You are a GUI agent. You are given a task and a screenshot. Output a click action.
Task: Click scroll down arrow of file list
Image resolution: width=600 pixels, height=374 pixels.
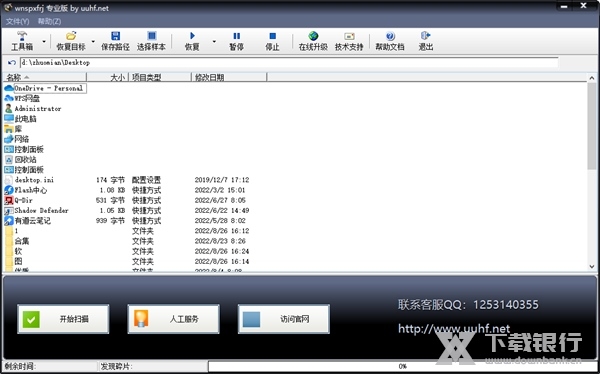[x=592, y=266]
